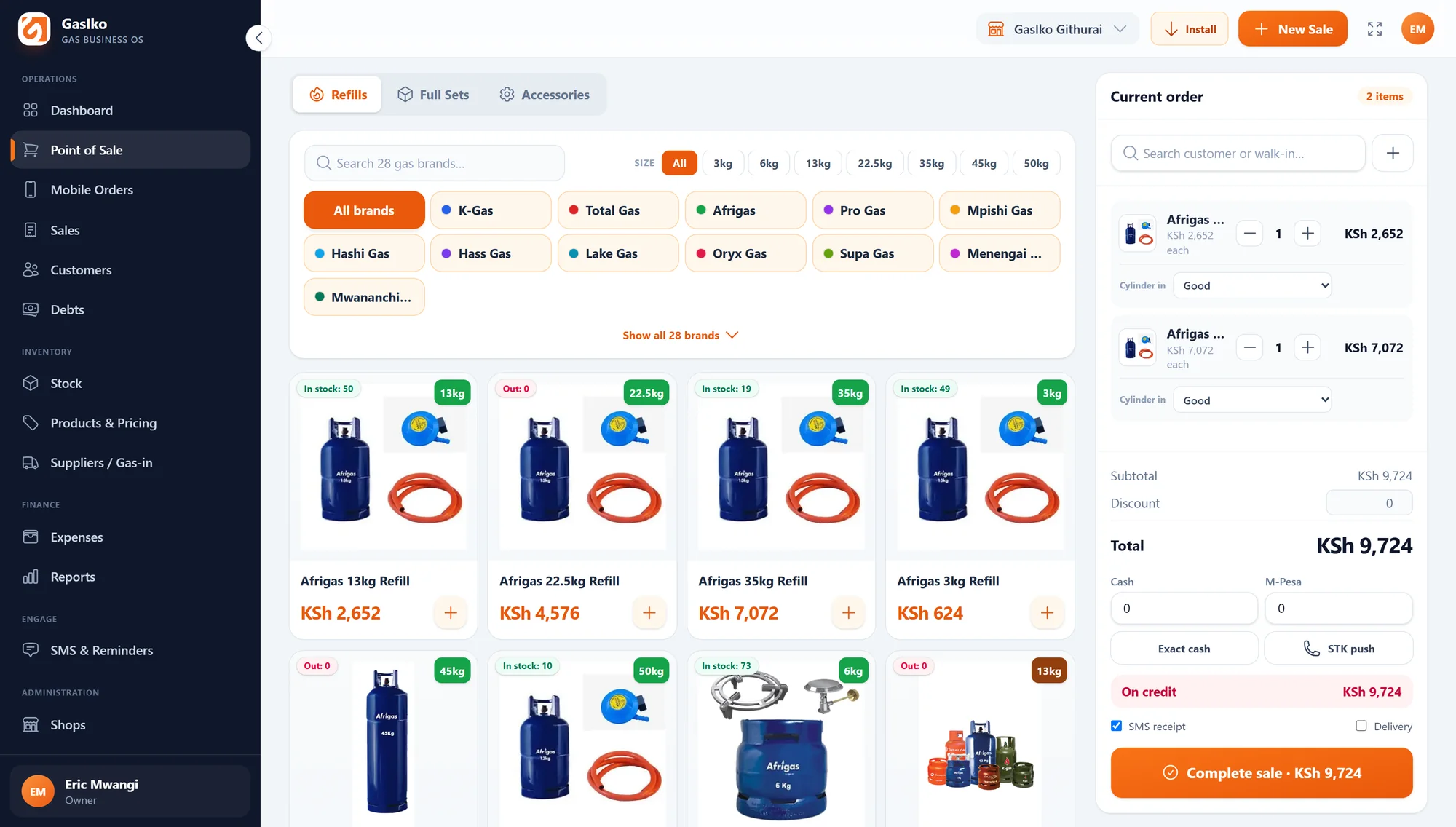Add Afrigas 22.5kg Refill to order

649,613
